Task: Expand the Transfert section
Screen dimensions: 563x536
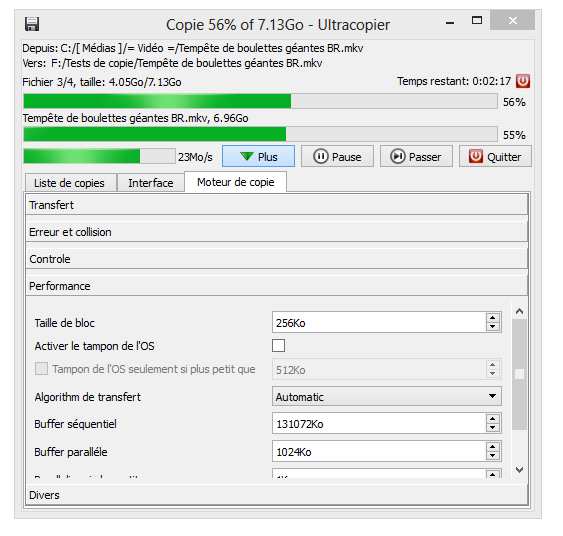Action: point(277,205)
